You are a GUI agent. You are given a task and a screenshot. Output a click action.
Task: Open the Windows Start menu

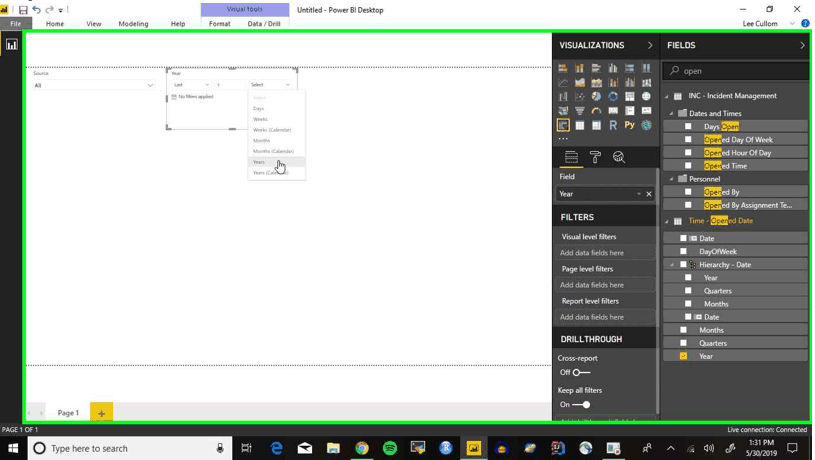13,448
